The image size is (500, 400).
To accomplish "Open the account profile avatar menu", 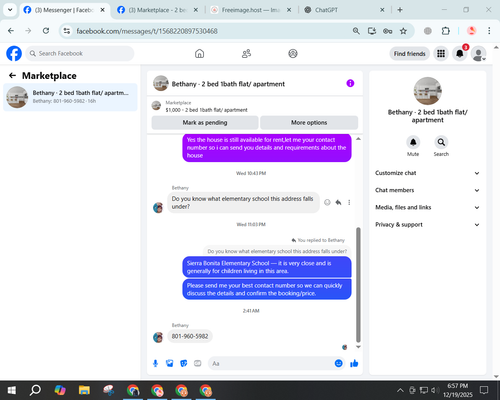I will (x=478, y=53).
